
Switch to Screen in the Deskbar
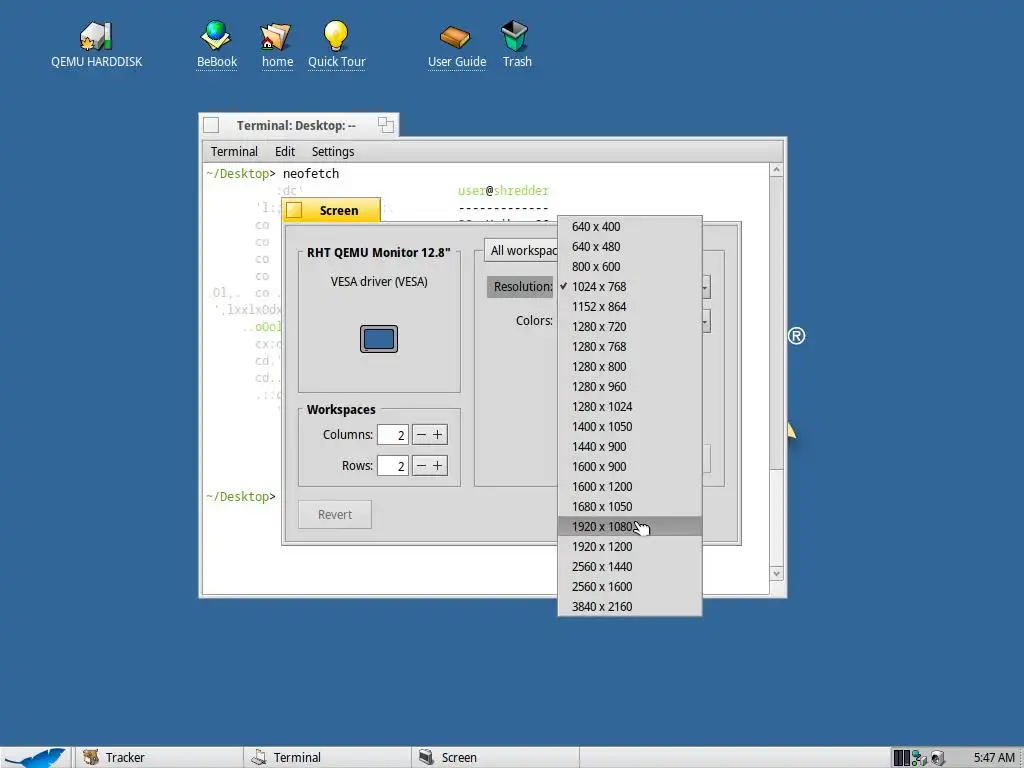(494, 758)
